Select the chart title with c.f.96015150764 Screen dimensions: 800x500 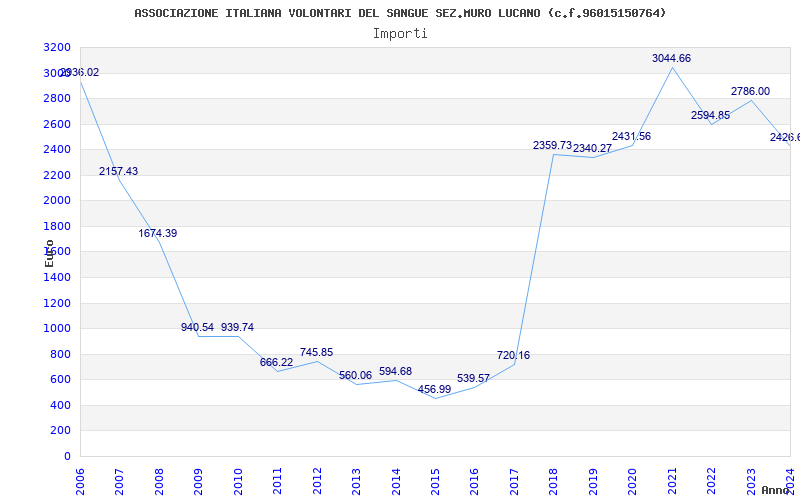point(400,13)
